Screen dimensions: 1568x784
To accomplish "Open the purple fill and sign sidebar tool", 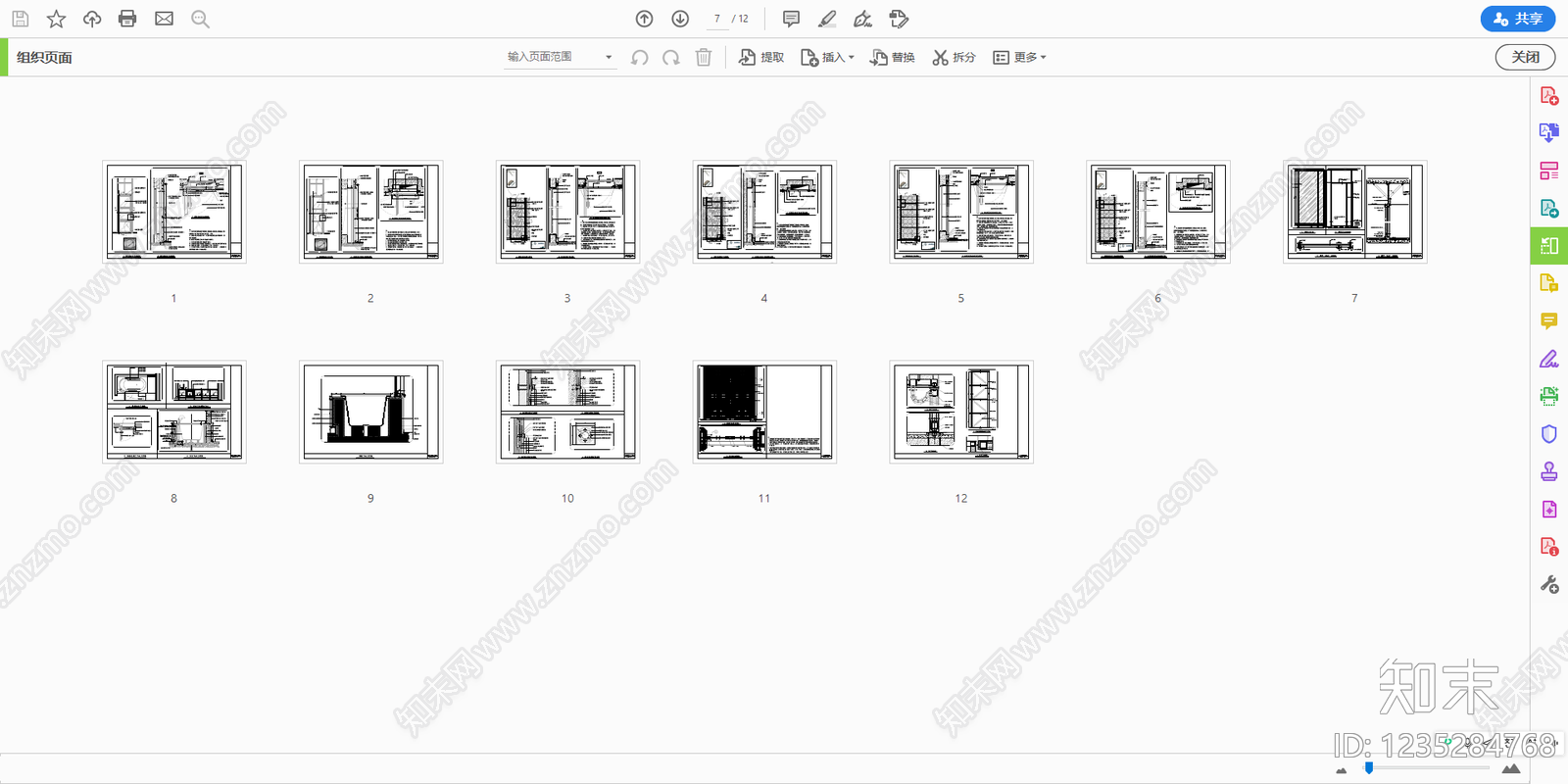I will tap(1549, 359).
